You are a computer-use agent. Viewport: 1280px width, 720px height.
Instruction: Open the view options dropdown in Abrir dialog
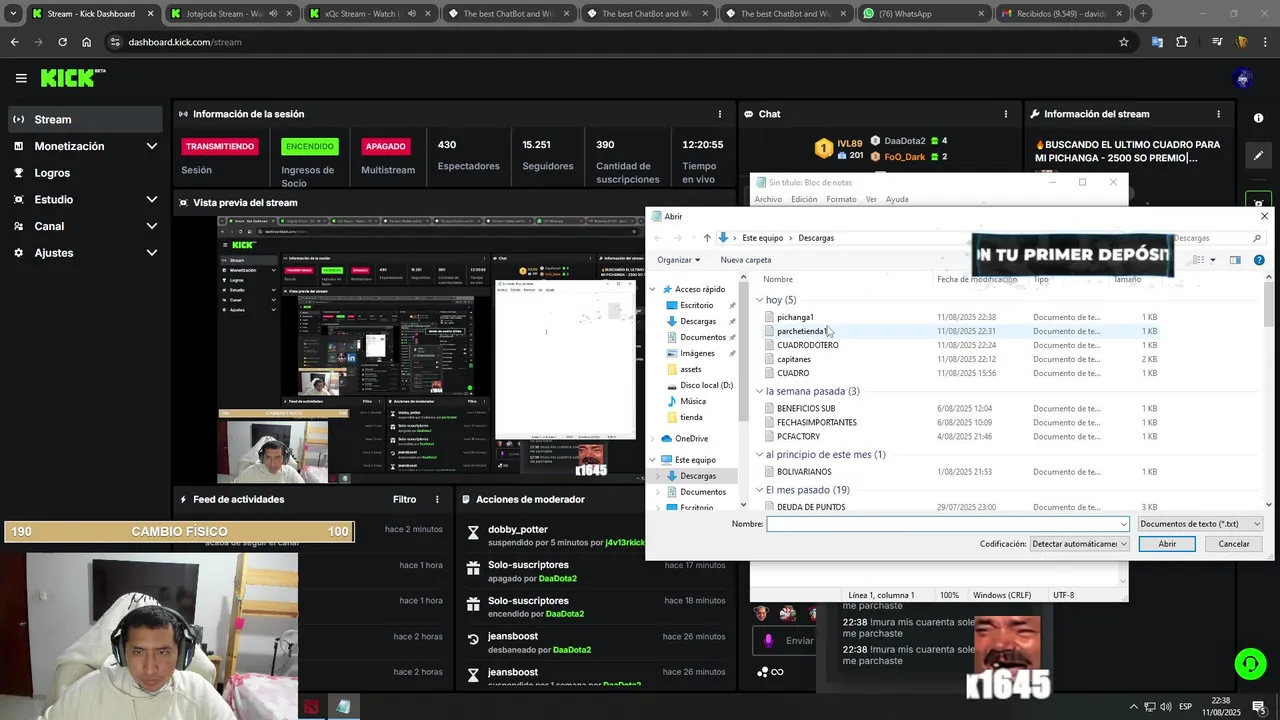pyautogui.click(x=1213, y=260)
